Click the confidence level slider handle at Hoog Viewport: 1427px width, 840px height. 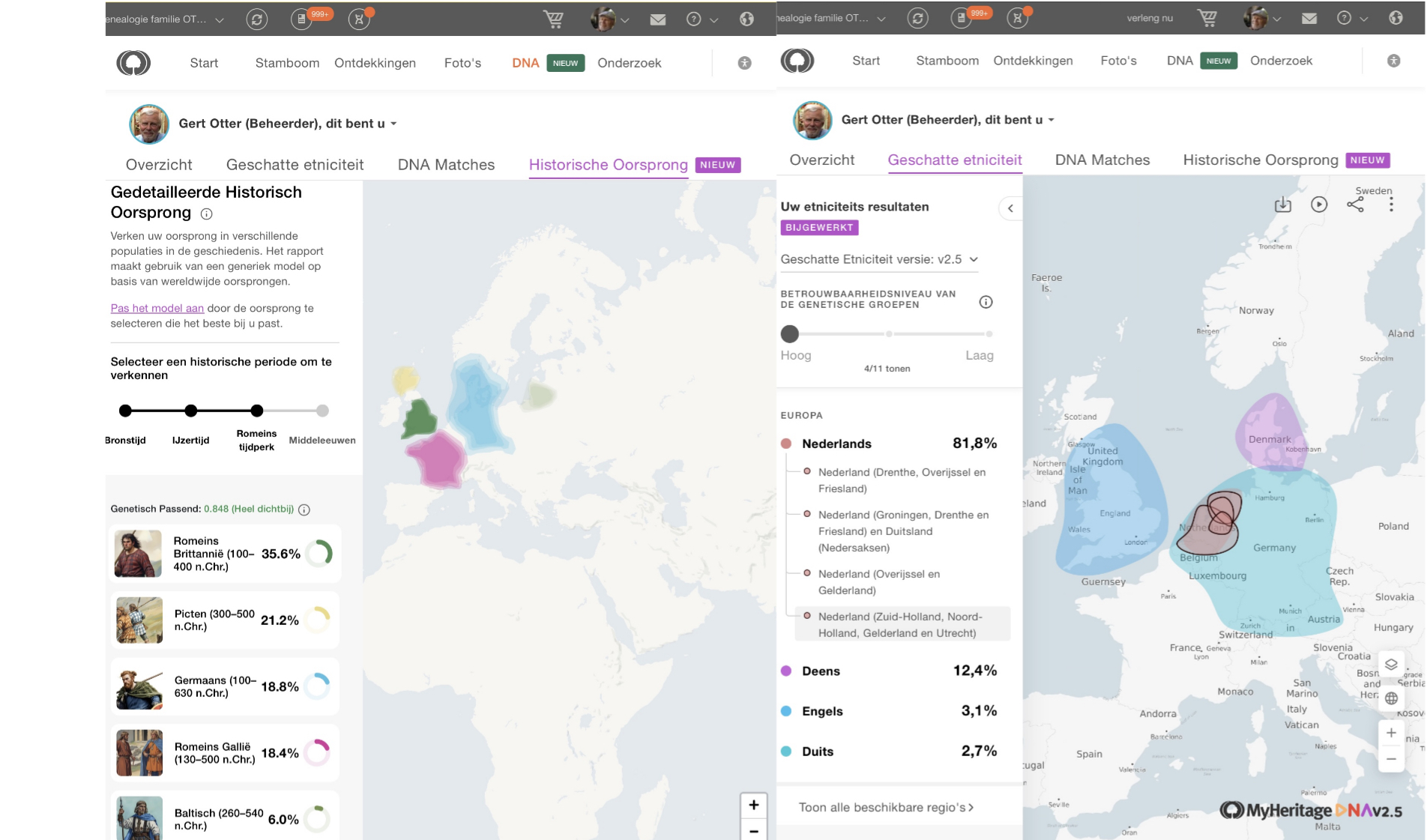pos(790,333)
